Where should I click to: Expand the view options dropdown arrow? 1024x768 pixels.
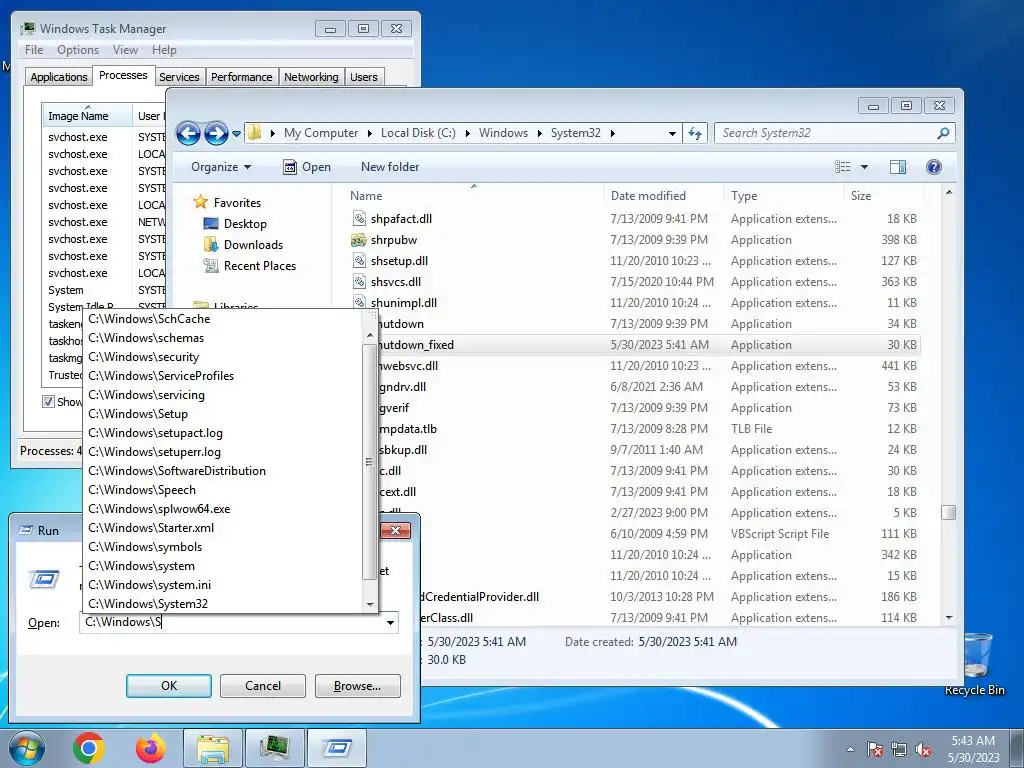pos(864,167)
